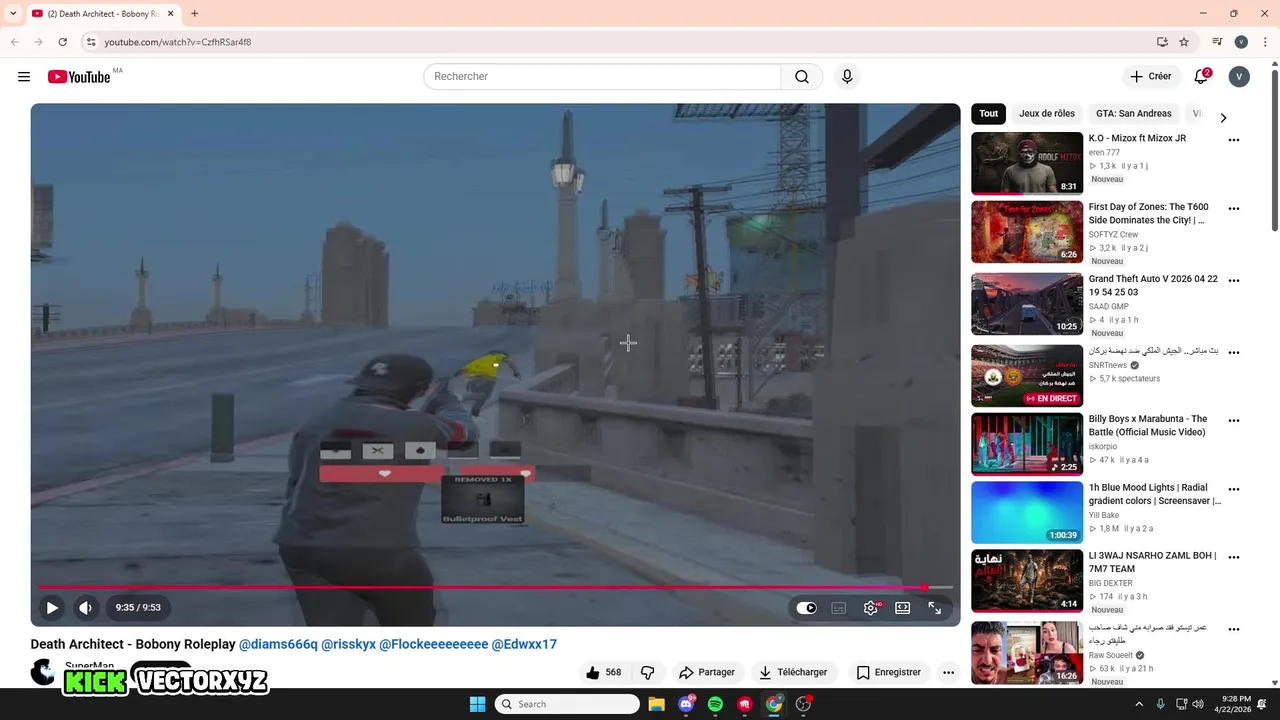Open SOFTYZ Crew channel name
Image resolution: width=1280 pixels, height=720 pixels.
(x=1113, y=235)
